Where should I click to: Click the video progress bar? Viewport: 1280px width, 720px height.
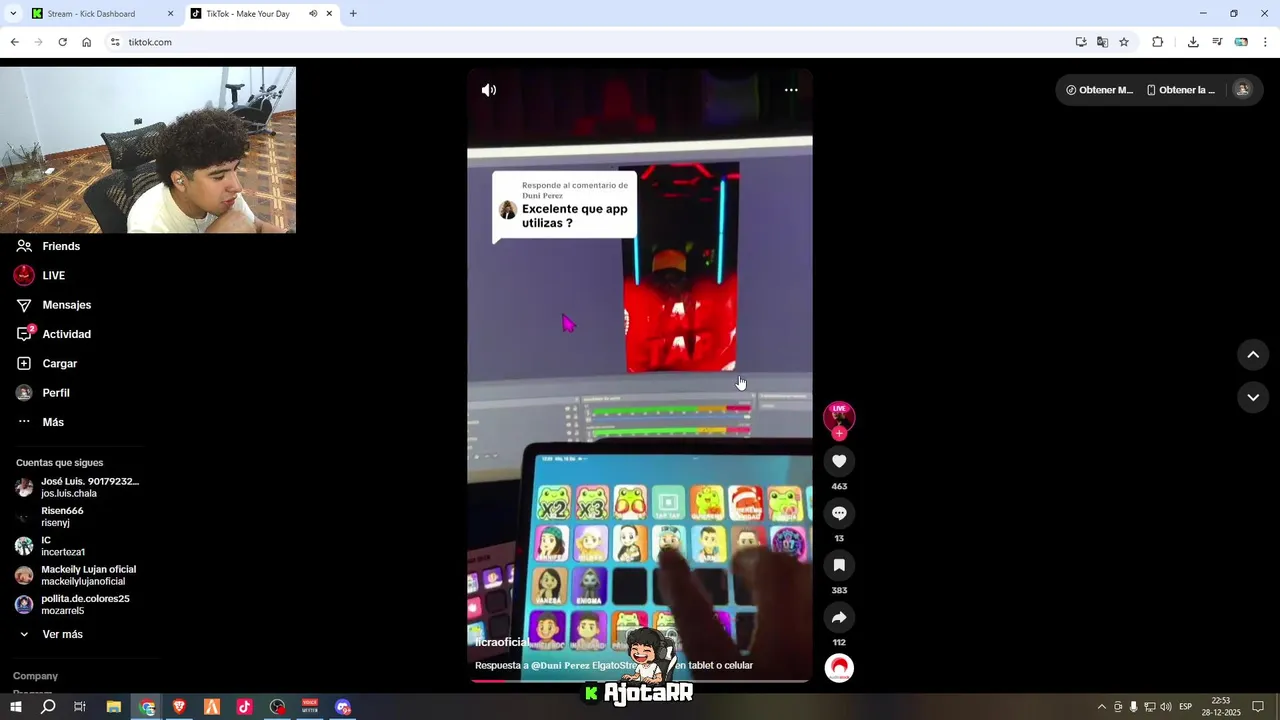(640, 681)
